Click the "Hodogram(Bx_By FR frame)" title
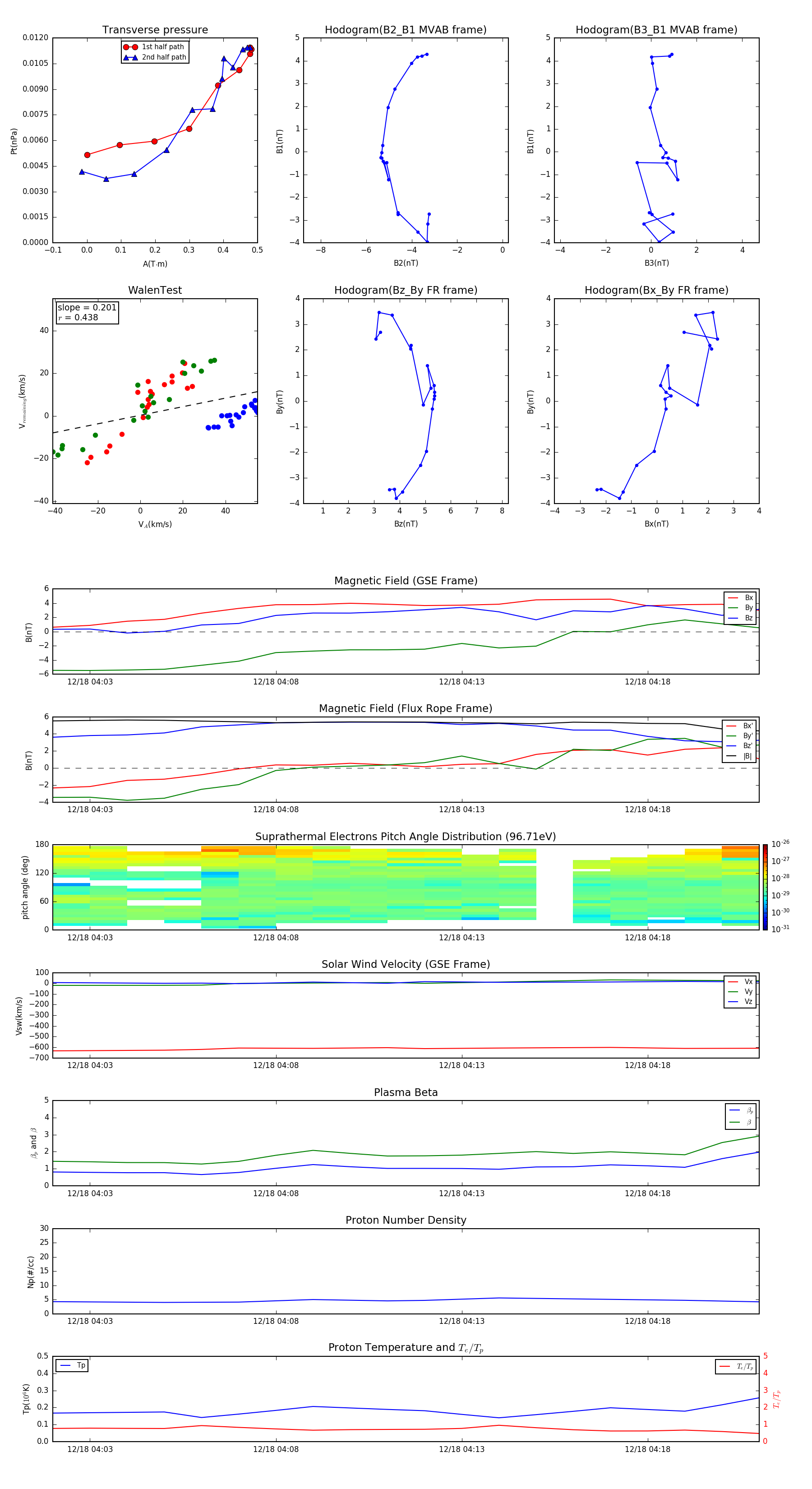 pos(656,290)
